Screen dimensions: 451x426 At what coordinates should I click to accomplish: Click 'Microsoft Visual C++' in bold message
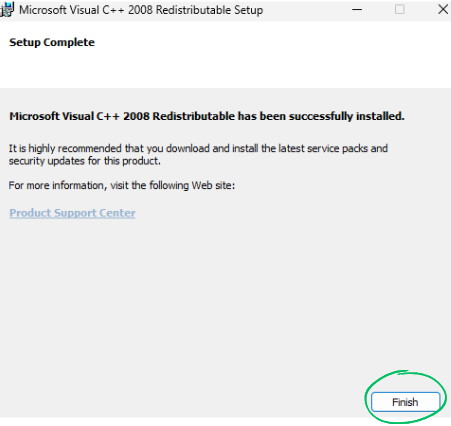pos(64,116)
